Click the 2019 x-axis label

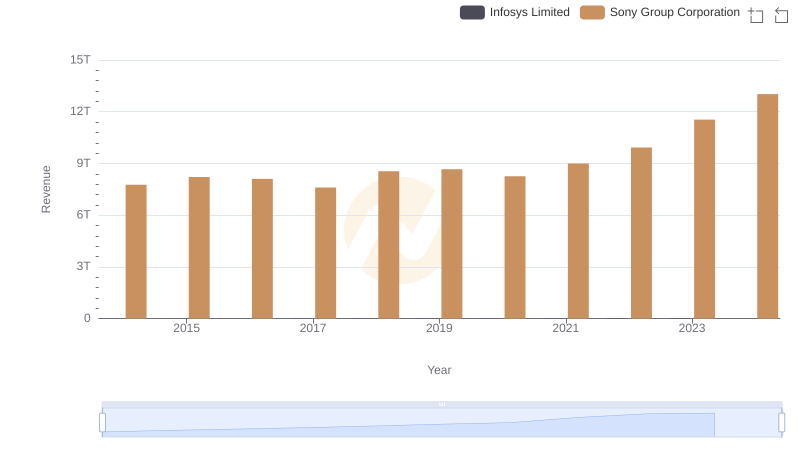coord(439,328)
